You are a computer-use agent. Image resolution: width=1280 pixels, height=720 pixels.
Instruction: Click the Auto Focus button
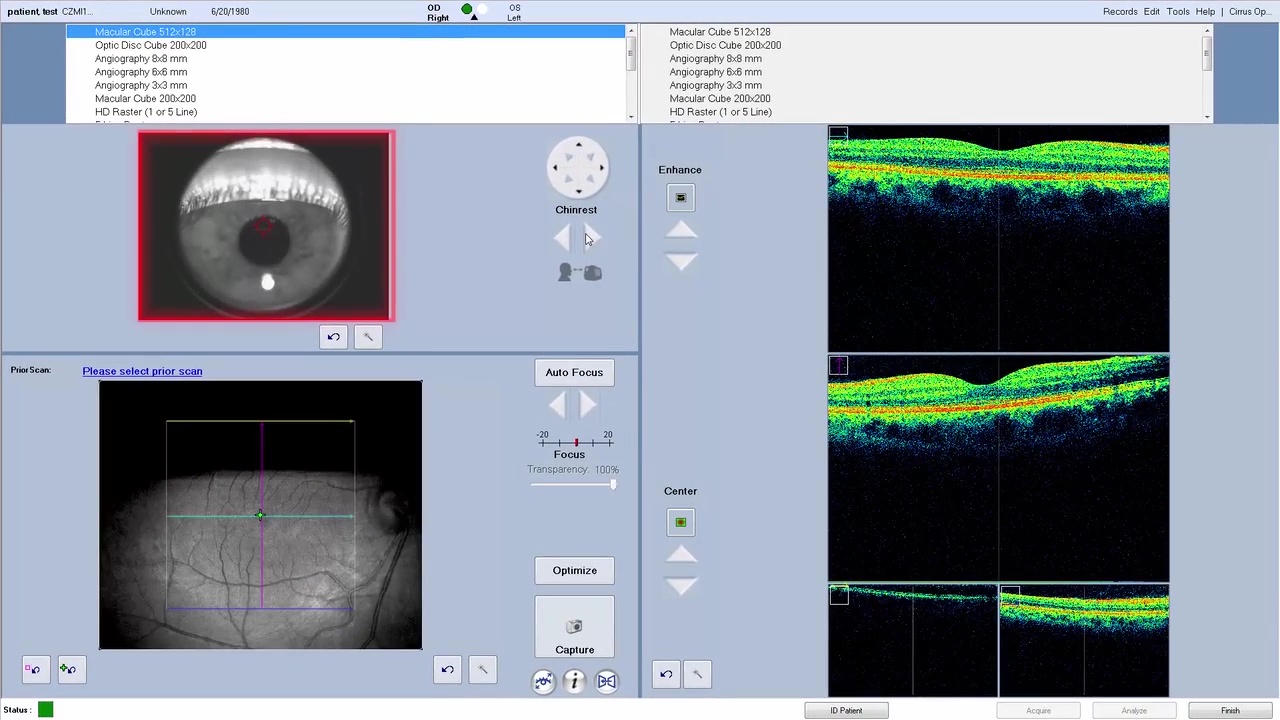(x=574, y=372)
